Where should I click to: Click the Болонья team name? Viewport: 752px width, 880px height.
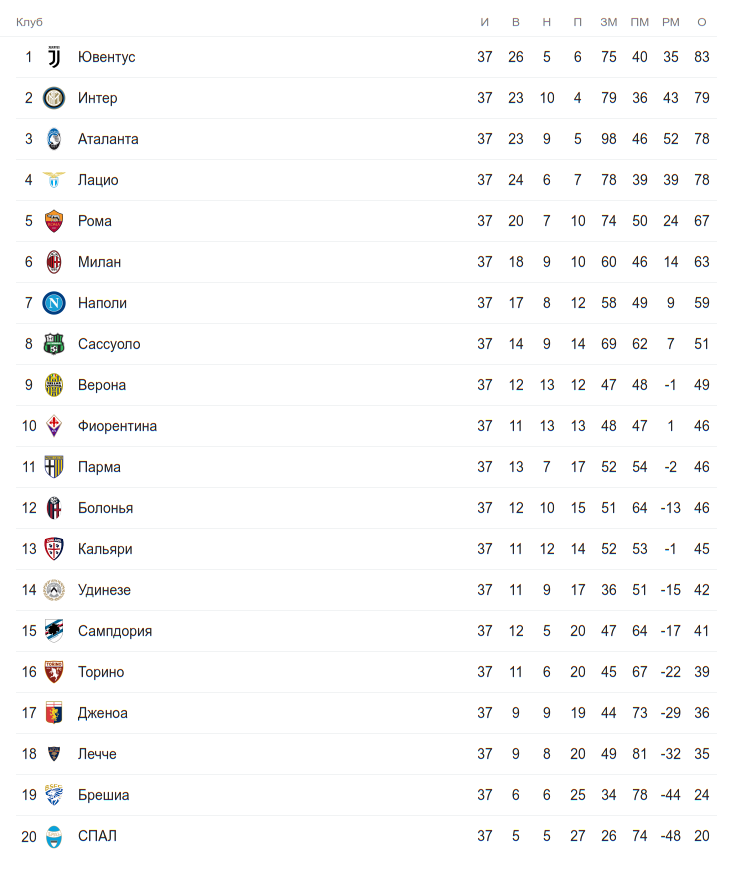(x=105, y=508)
